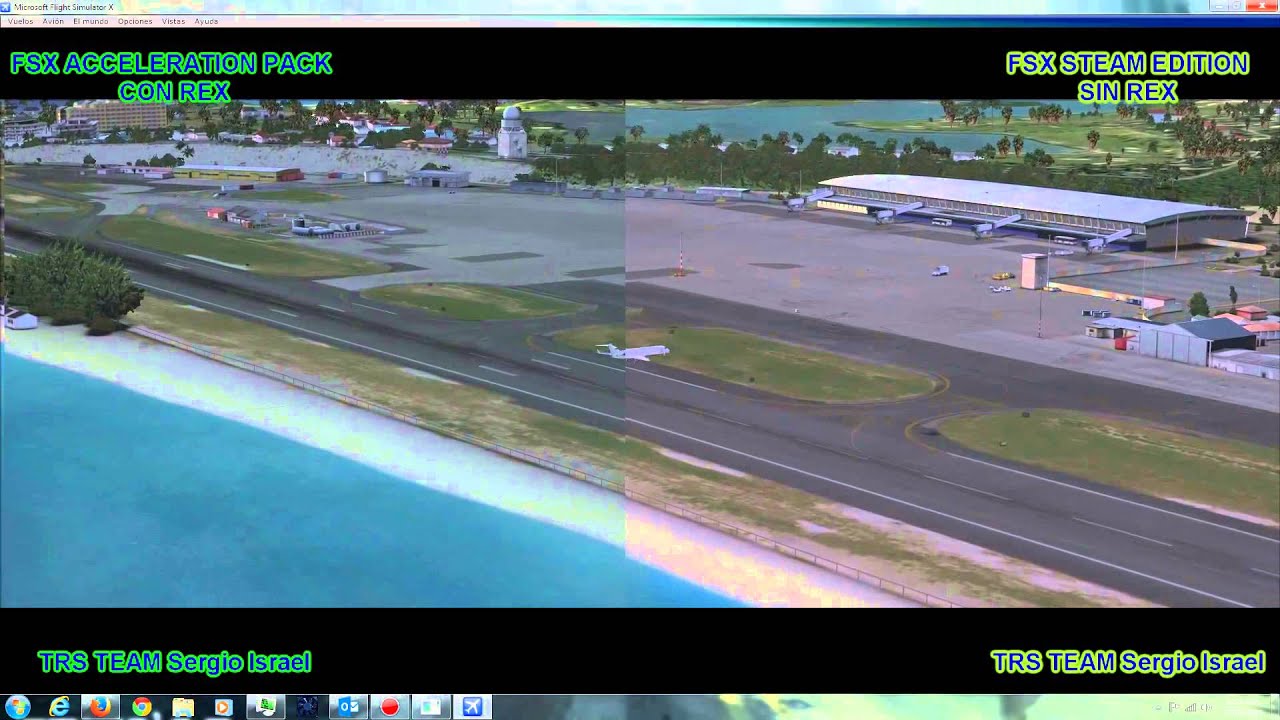
Task: Click 'FSX STEAM EDITION' caption text
Action: coord(1127,64)
